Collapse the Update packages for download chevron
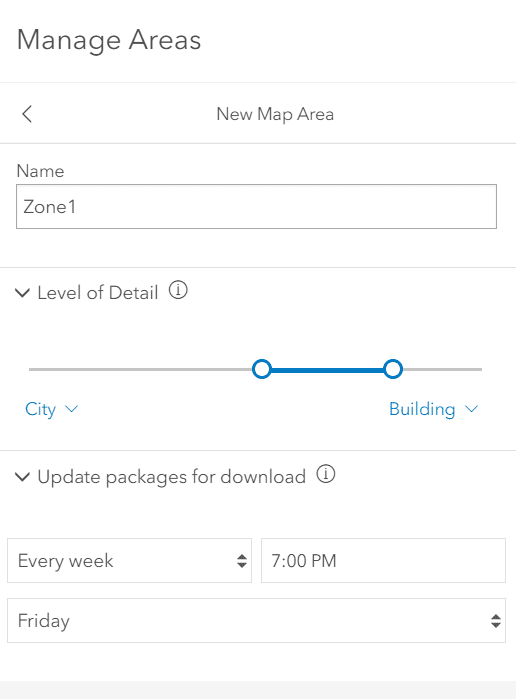This screenshot has width=516, height=699. pos(22,477)
